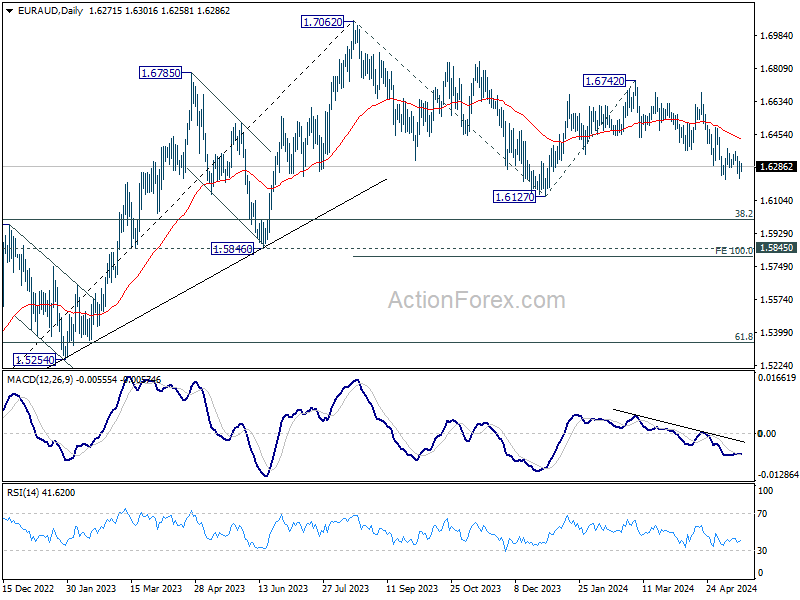
Task: Click the RSI 30 level label
Action: pos(763,551)
